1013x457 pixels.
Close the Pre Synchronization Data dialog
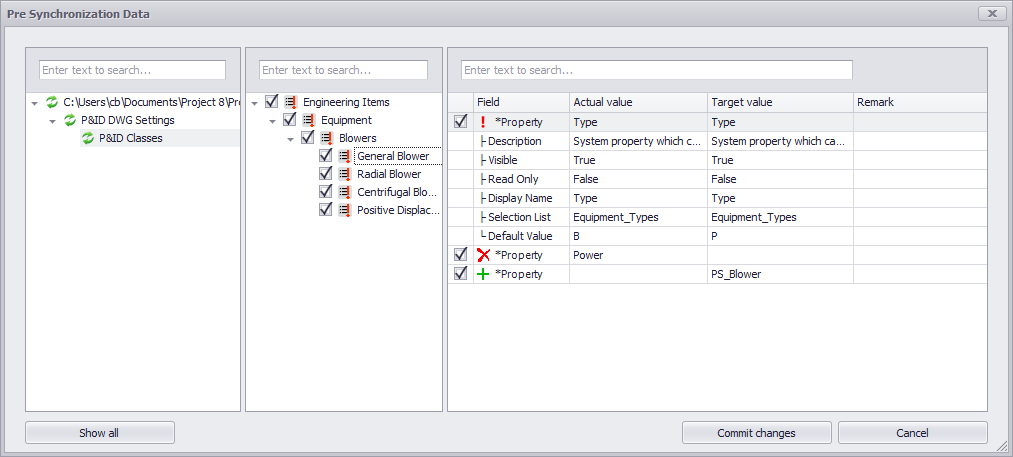[x=992, y=14]
